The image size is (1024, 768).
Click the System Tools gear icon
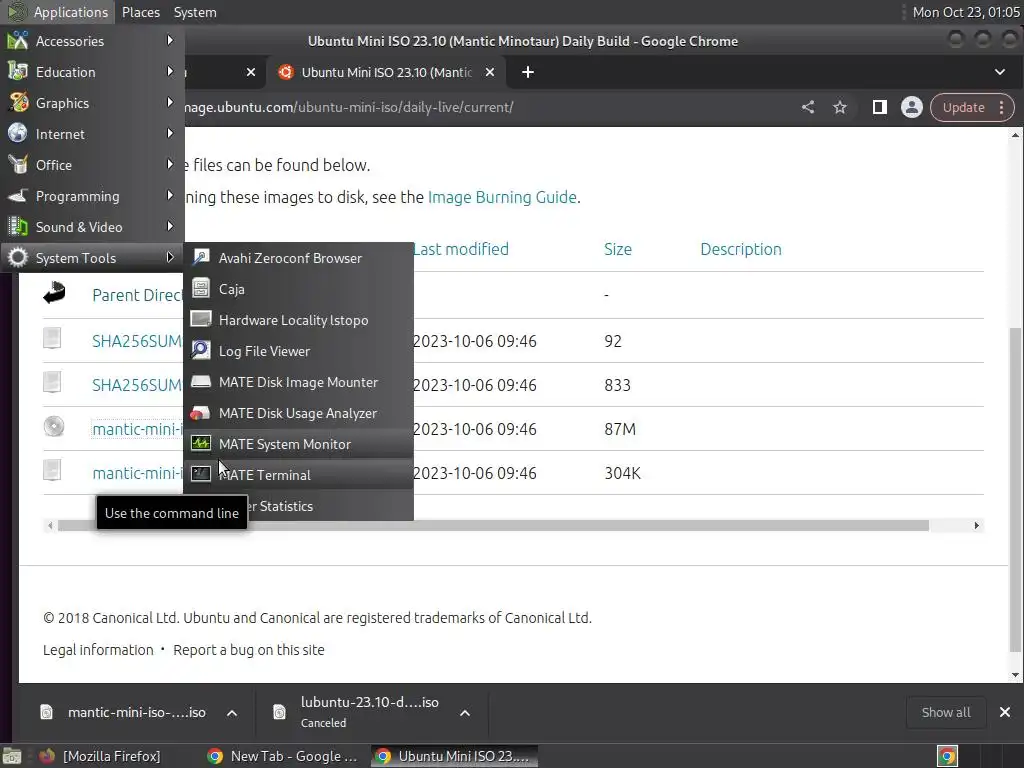(18, 258)
